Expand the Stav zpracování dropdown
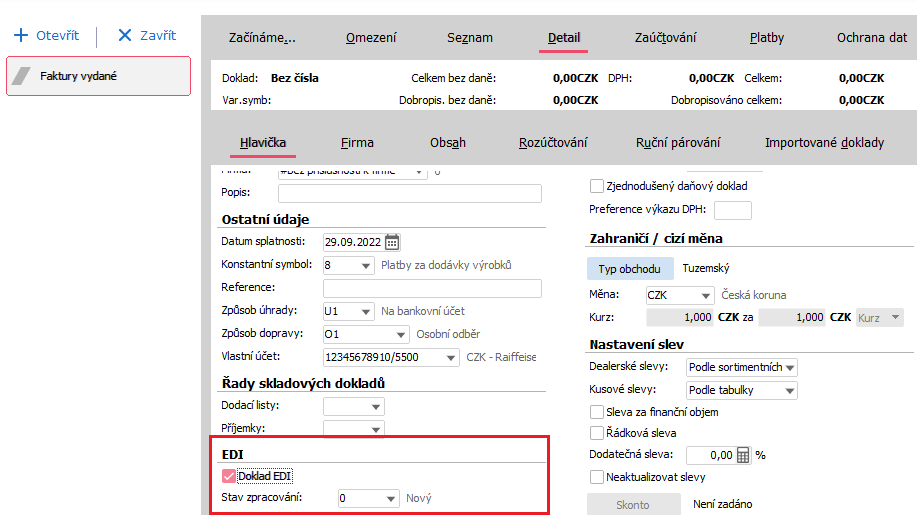This screenshot has width=917, height=515. [x=391, y=498]
